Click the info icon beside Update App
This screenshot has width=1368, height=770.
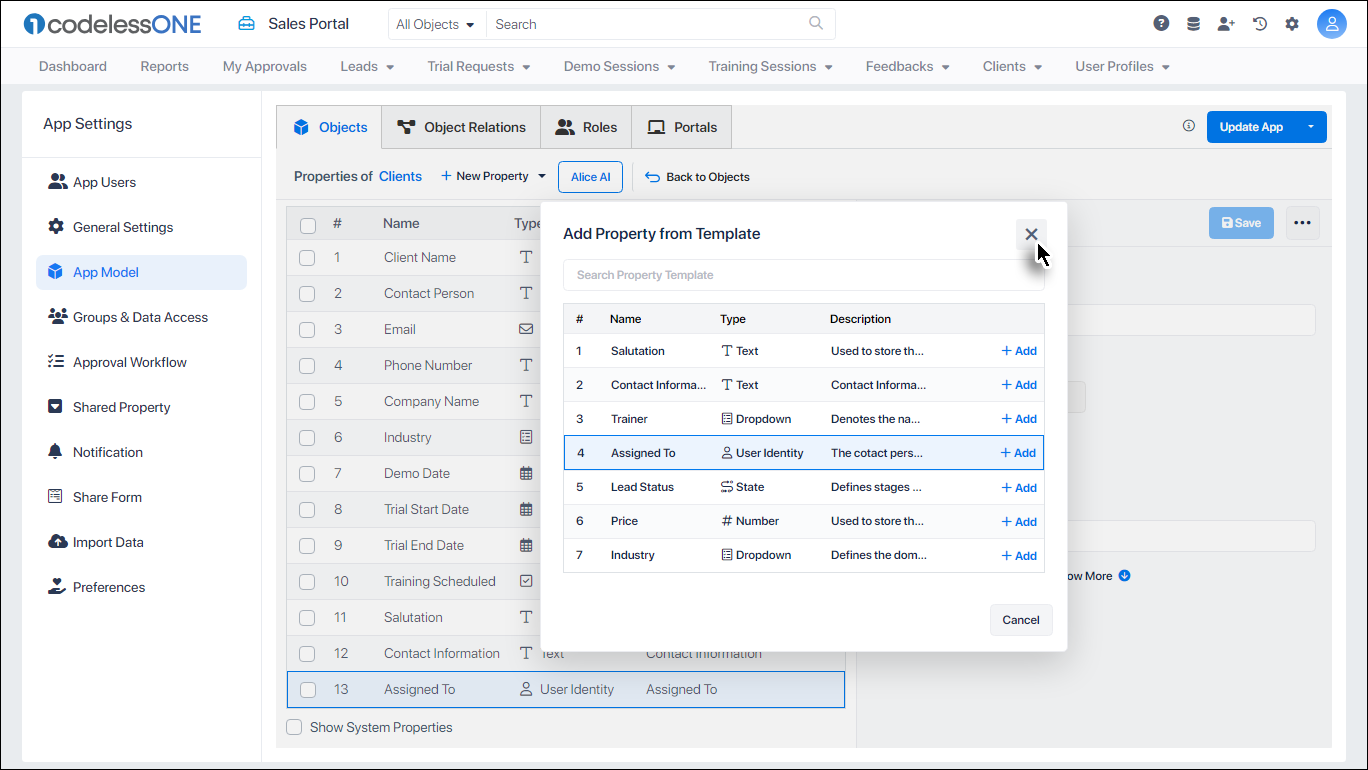[x=1189, y=126]
